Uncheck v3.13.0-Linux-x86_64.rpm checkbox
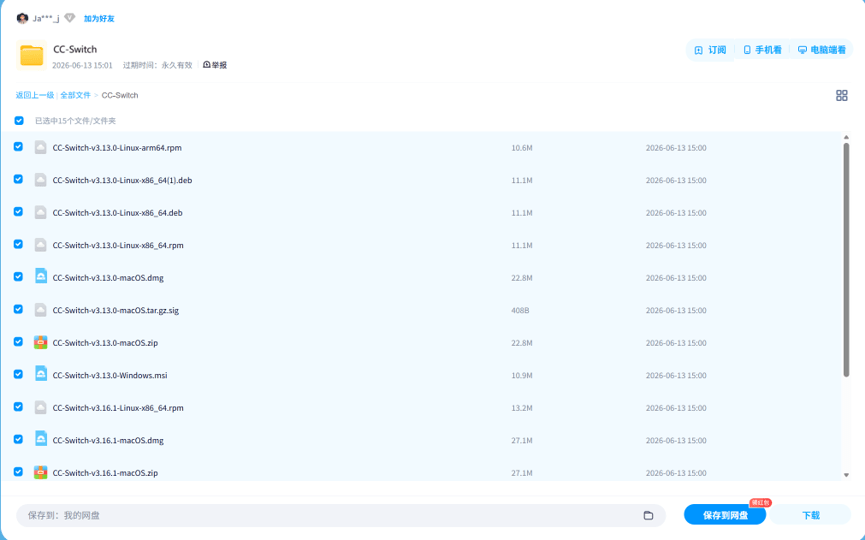This screenshot has width=865, height=540. 18,244
